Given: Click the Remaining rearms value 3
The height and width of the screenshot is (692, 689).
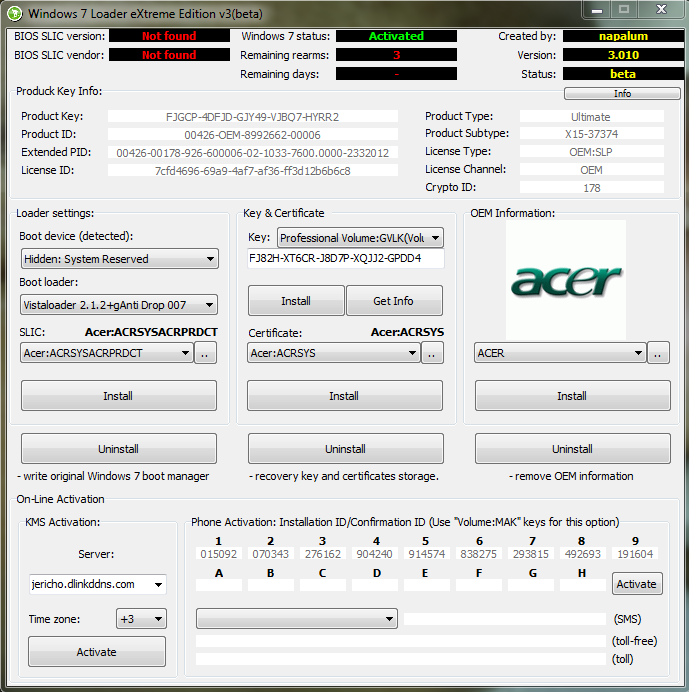Looking at the screenshot, I should [x=396, y=55].
